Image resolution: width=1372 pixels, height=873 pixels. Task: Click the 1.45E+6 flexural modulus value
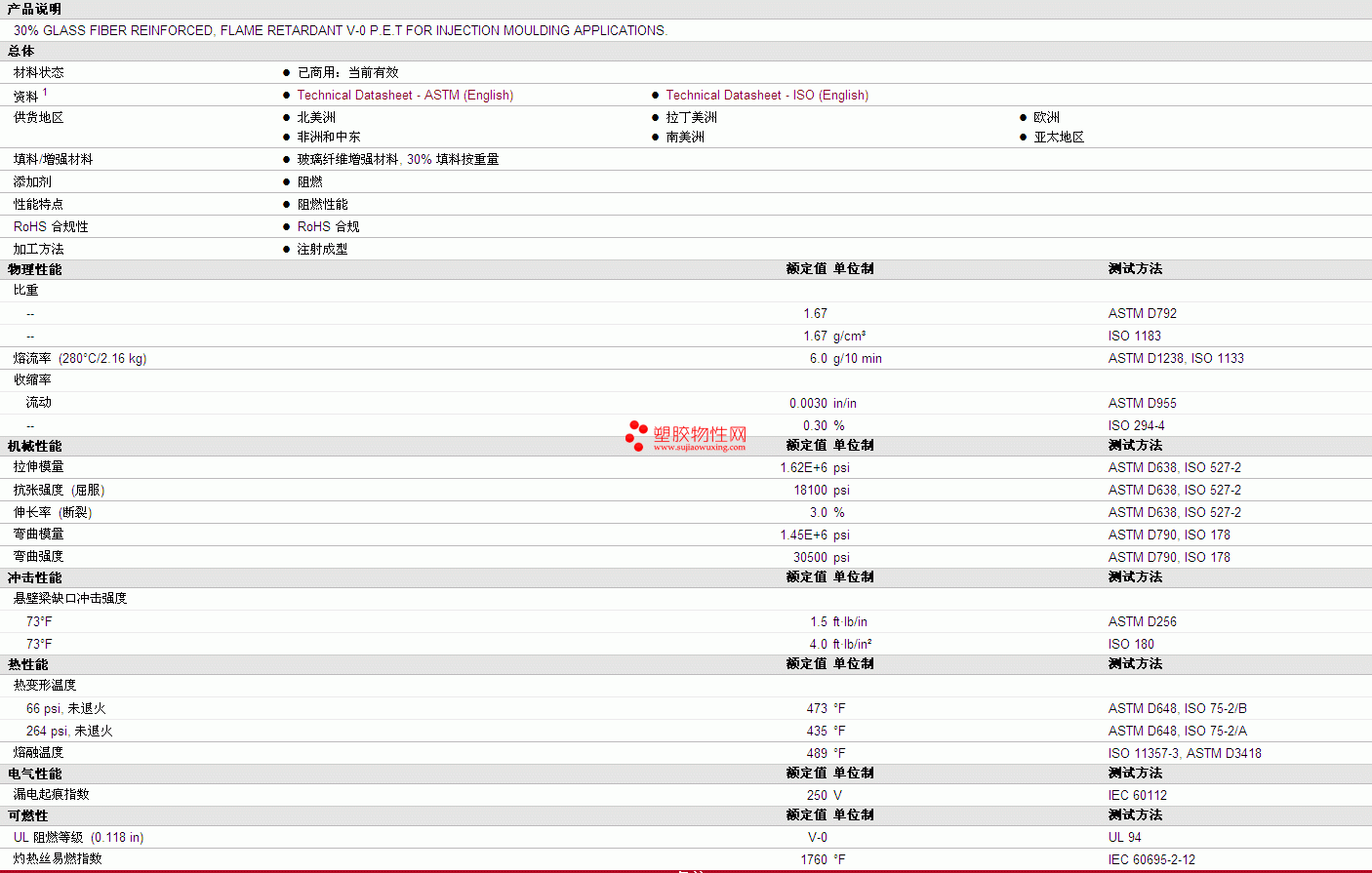803,535
